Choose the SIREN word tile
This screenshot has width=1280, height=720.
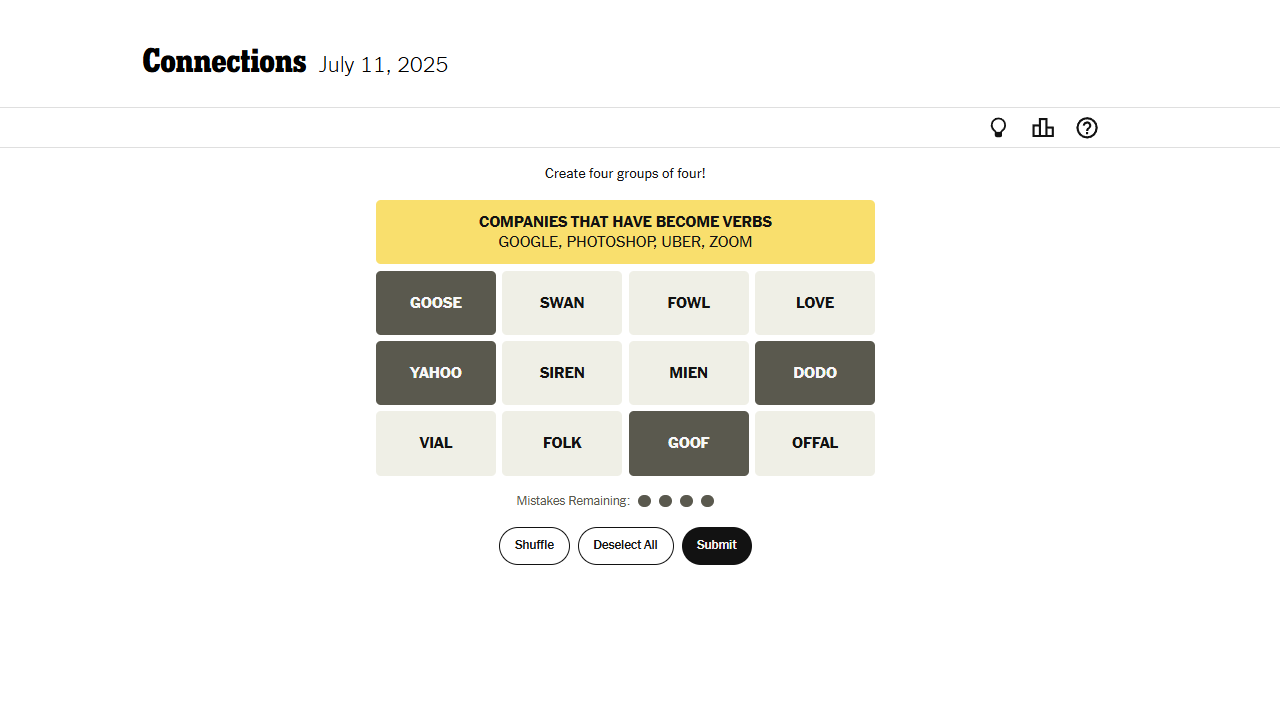[x=562, y=373]
